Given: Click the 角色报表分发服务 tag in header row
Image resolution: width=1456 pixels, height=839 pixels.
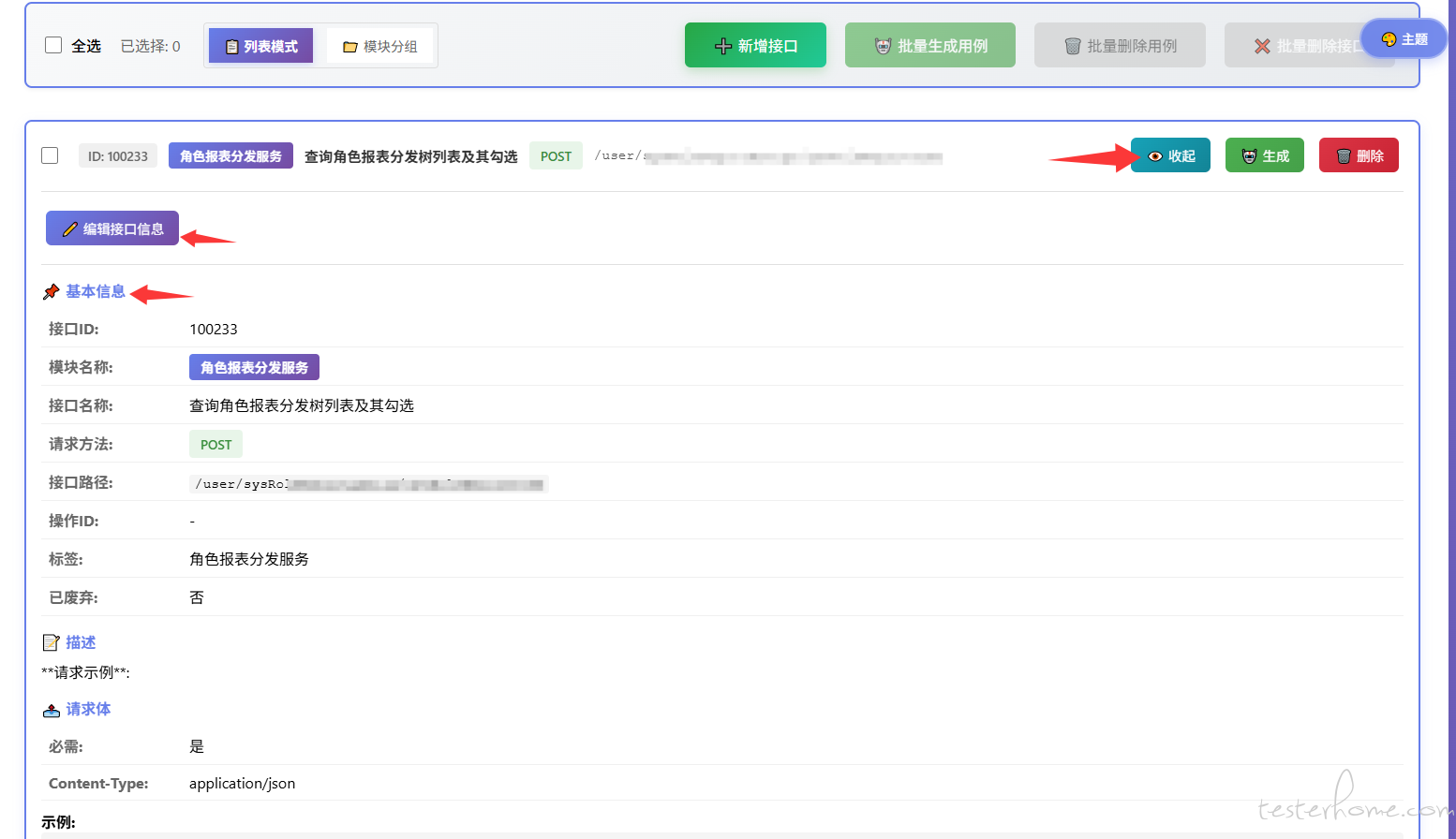Looking at the screenshot, I should click(230, 155).
